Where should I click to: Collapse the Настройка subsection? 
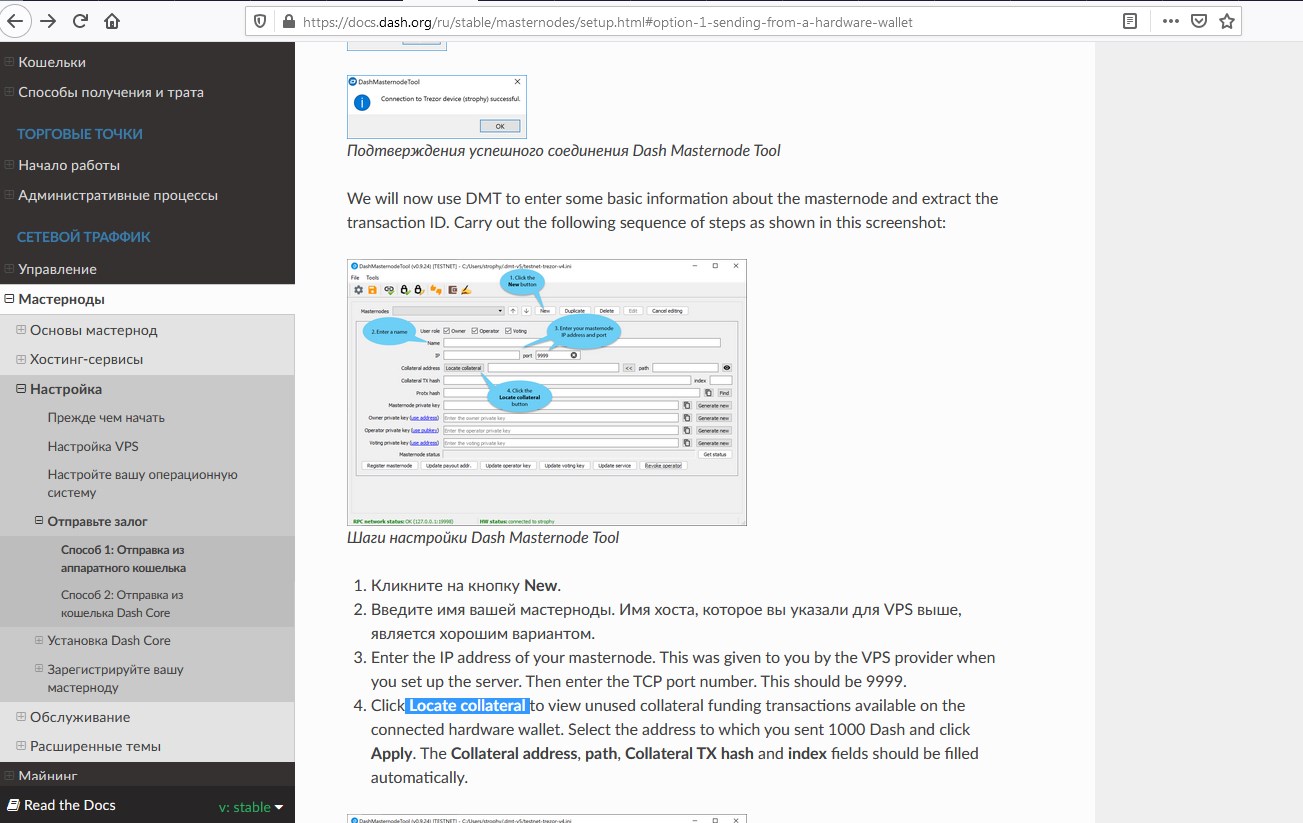[x=21, y=389]
